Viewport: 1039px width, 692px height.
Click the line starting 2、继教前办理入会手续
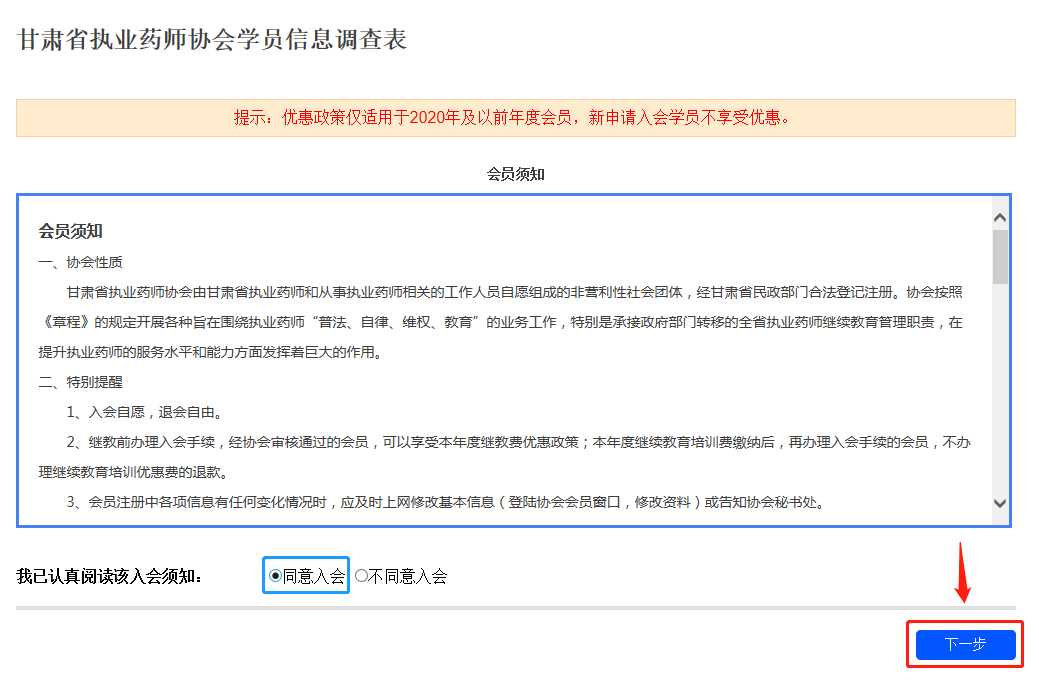518,442
